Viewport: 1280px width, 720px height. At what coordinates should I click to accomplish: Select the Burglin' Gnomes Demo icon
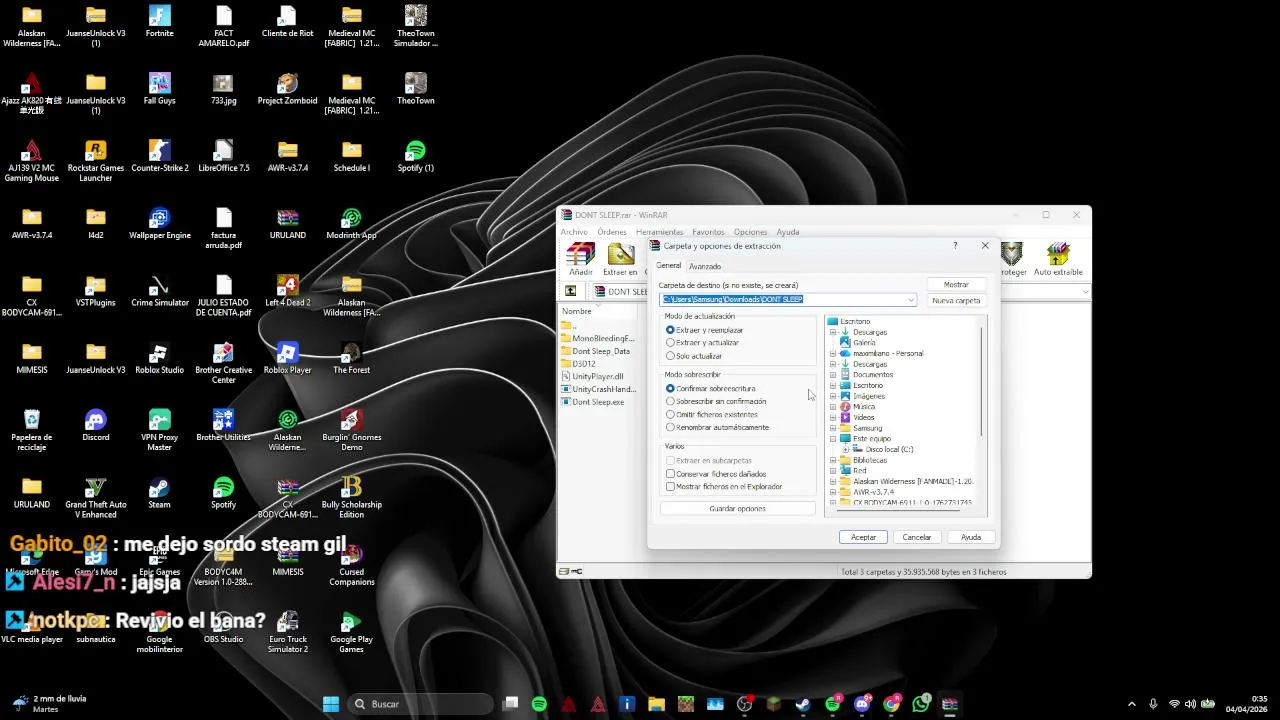[352, 430]
